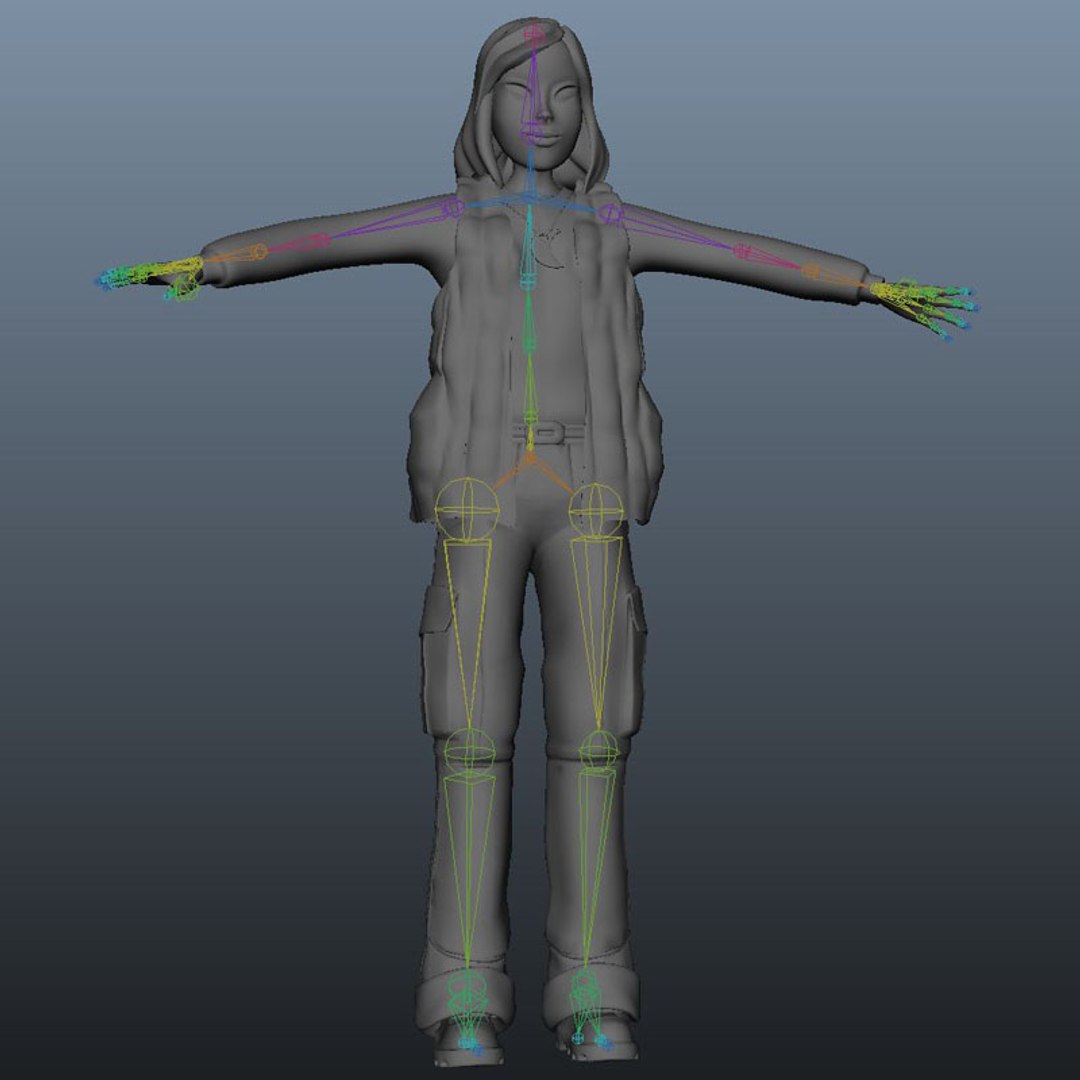The width and height of the screenshot is (1080, 1080).
Task: Select the yellow wrist joint on screen-left hand
Action: 195,264
